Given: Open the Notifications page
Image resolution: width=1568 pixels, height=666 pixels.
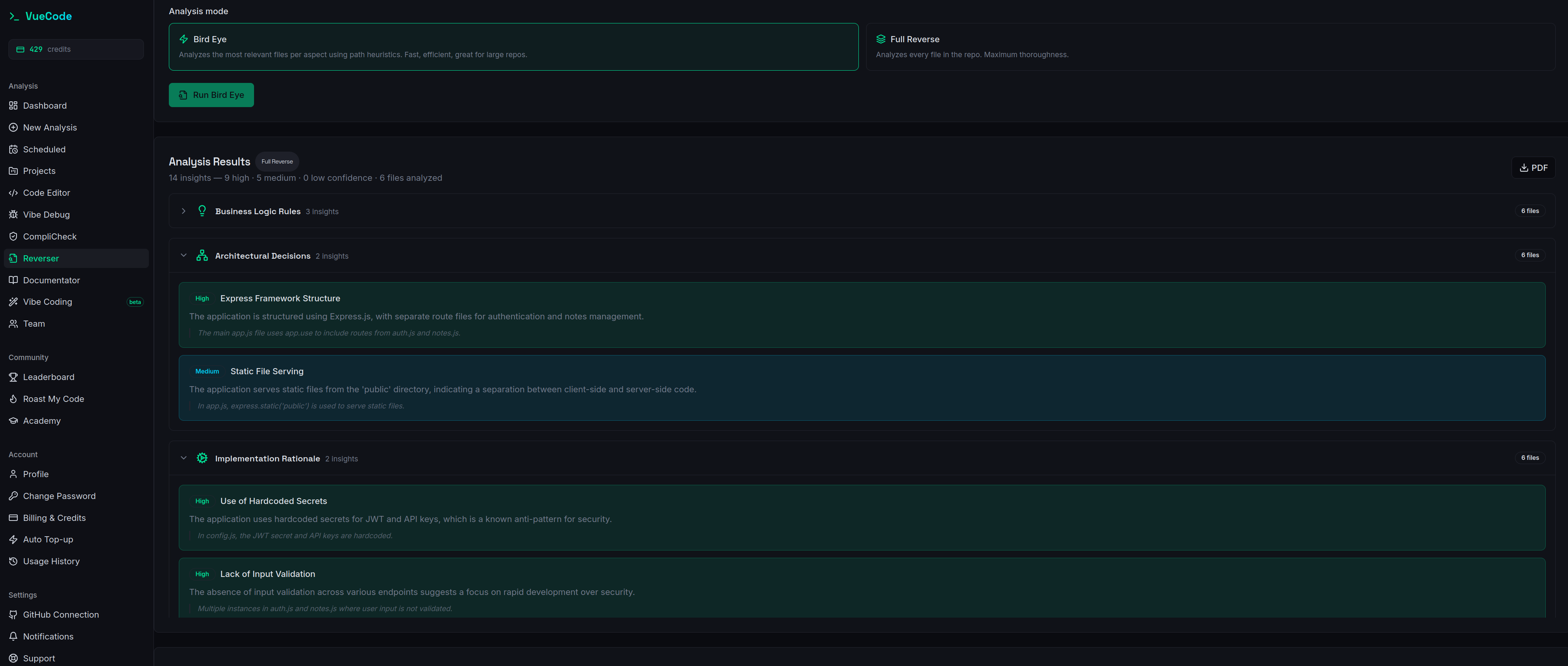Looking at the screenshot, I should [x=48, y=636].
